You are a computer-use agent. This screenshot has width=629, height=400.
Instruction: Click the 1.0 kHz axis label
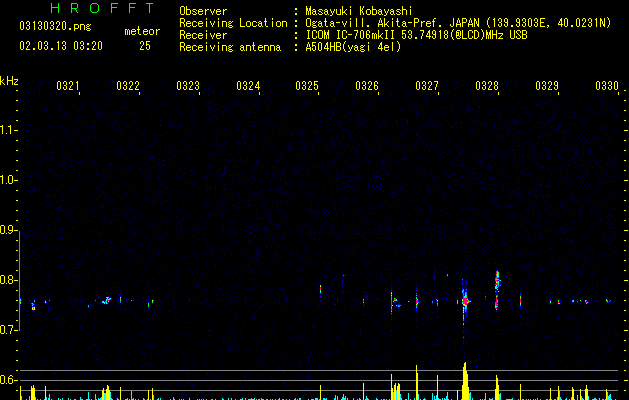(x=8, y=180)
